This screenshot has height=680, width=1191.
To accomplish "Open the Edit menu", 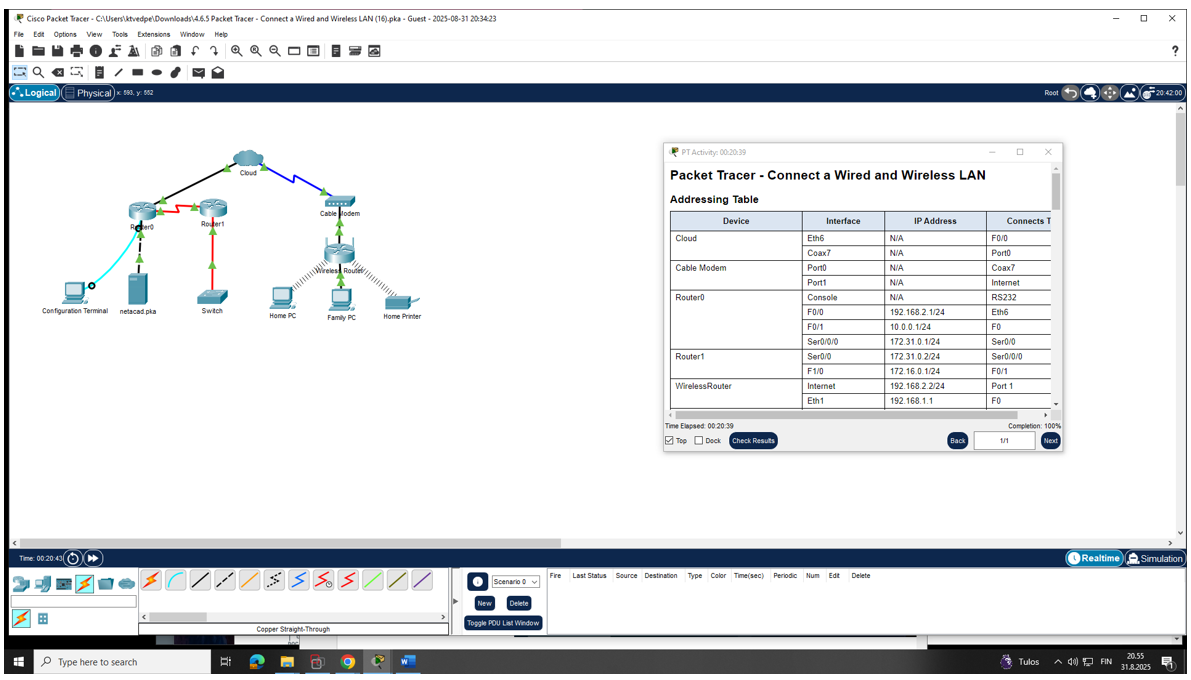I will pyautogui.click(x=39, y=34).
